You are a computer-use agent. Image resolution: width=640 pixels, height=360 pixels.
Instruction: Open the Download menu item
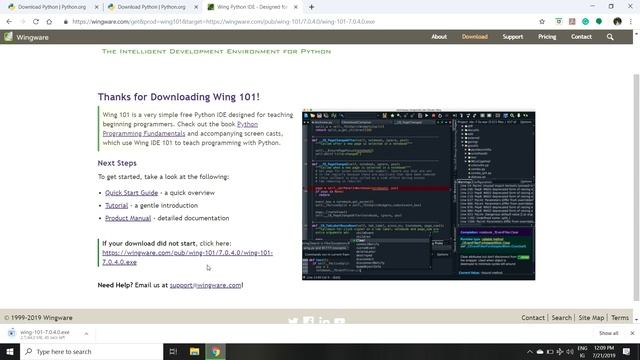click(475, 37)
